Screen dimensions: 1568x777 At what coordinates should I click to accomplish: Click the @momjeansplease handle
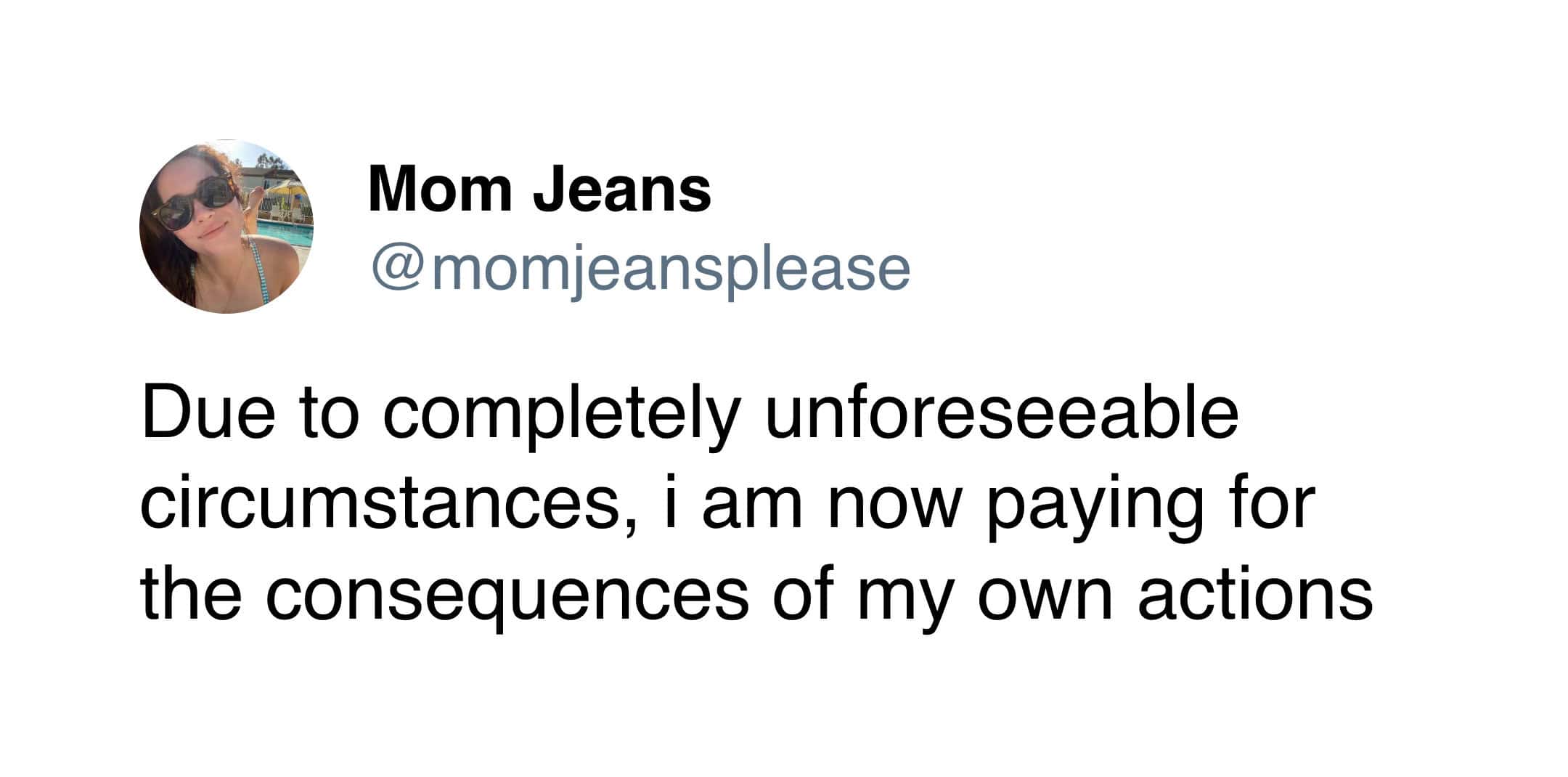pyautogui.click(x=640, y=269)
